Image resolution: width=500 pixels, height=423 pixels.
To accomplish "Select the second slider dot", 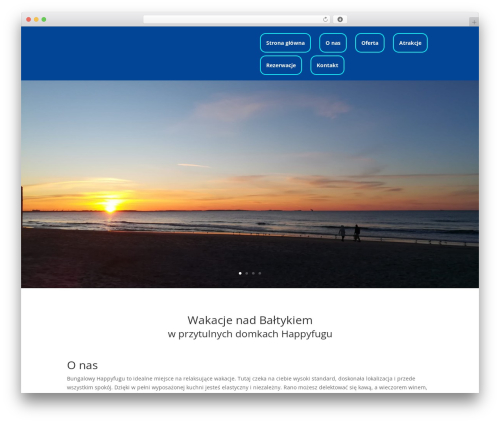I will pos(247,273).
